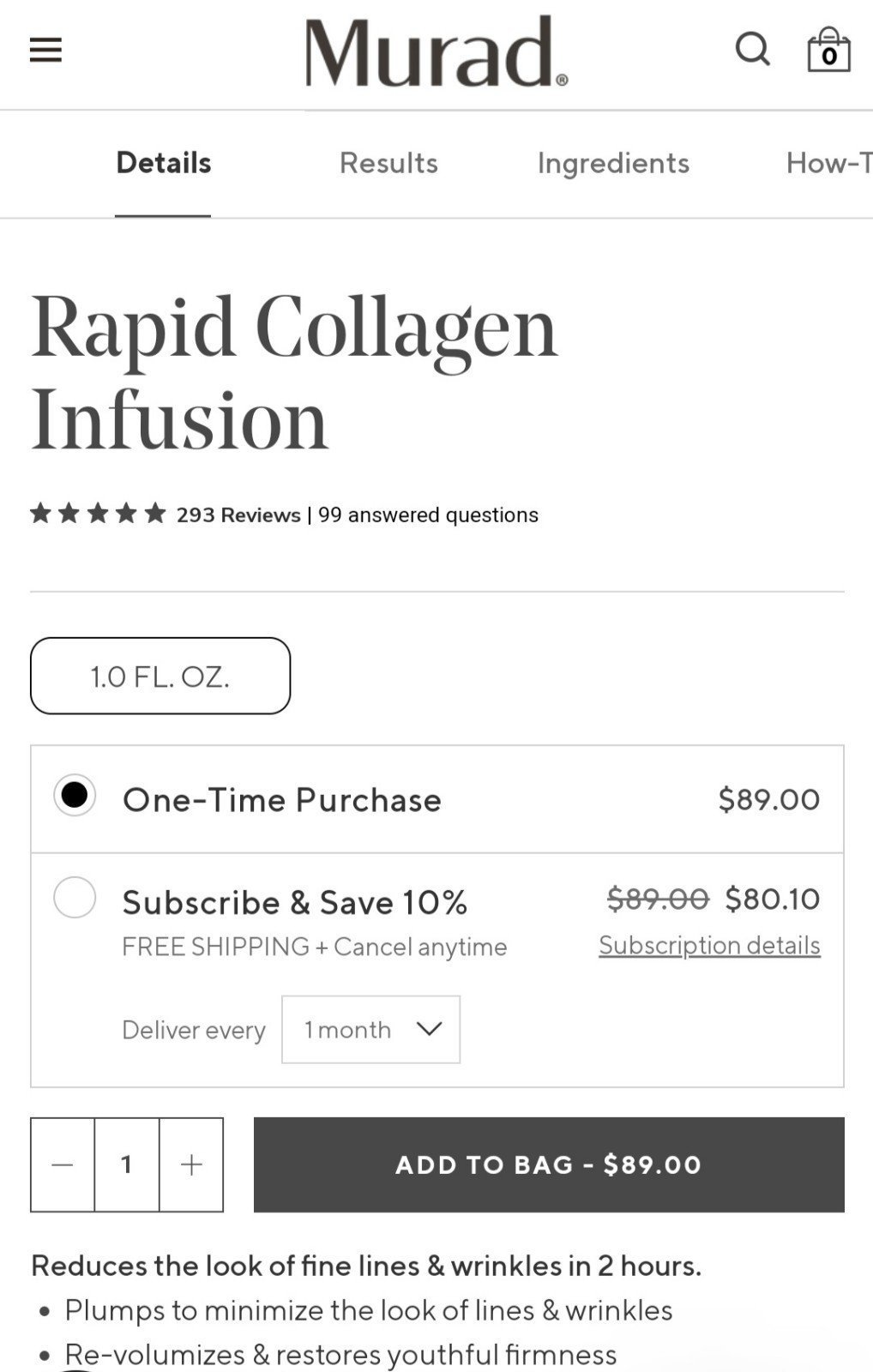Go to the Murad logo homepage
Image resolution: width=873 pixels, height=1372 pixels.
436,51
